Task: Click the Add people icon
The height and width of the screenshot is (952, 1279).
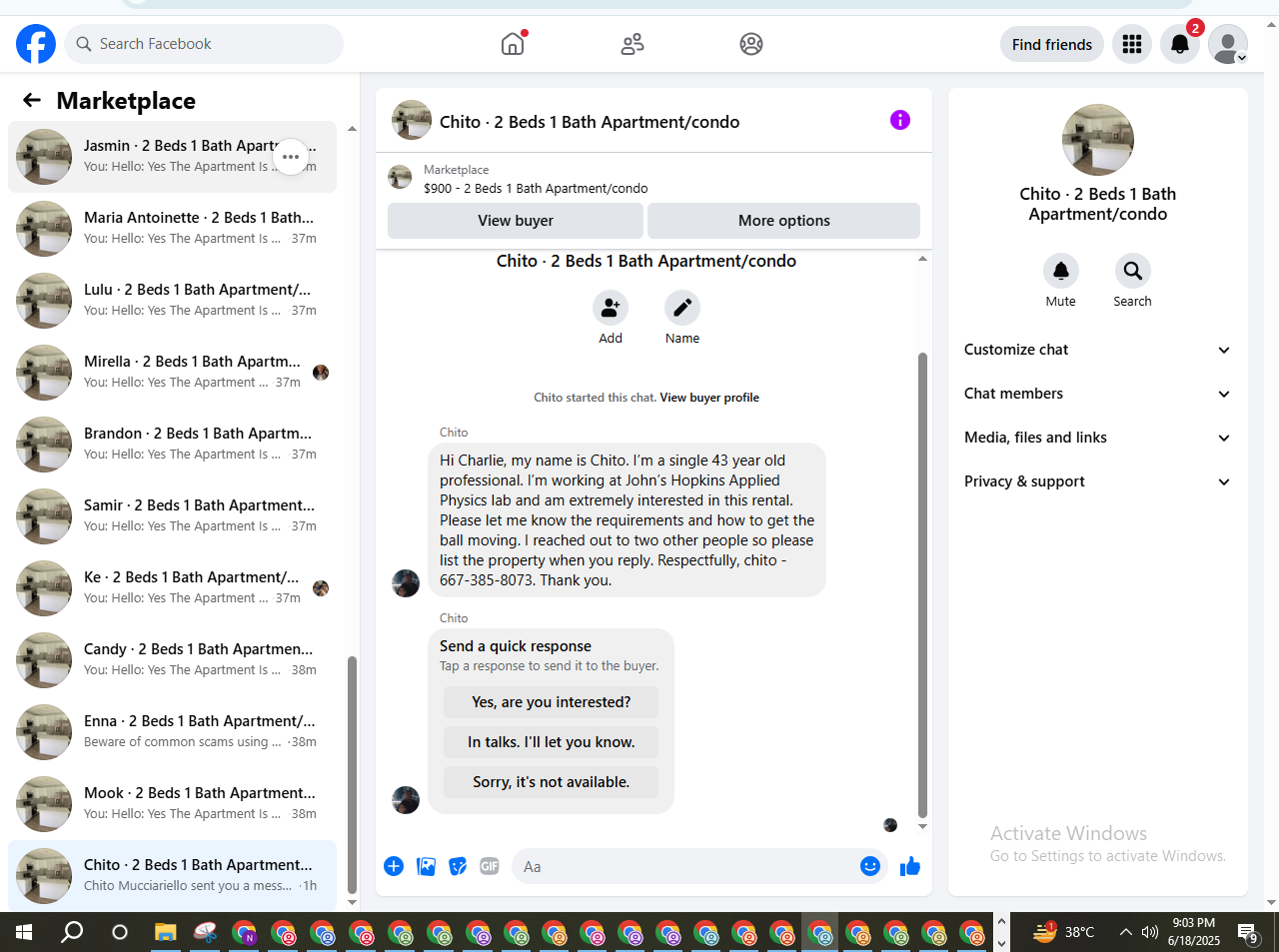Action: (611, 308)
